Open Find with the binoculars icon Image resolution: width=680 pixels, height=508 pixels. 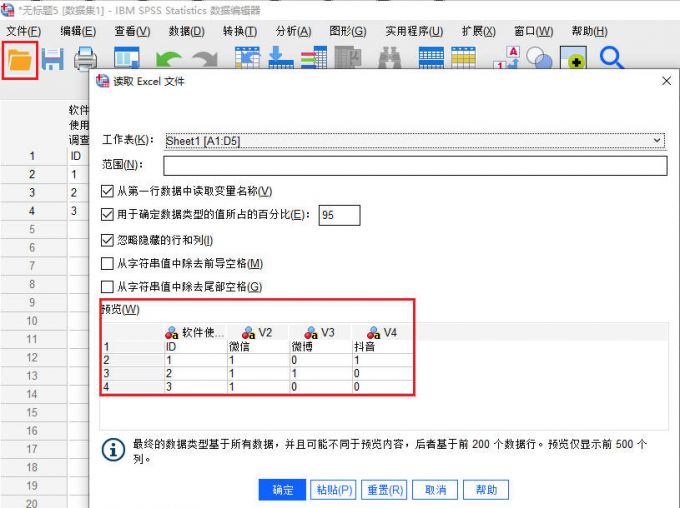tap(390, 58)
